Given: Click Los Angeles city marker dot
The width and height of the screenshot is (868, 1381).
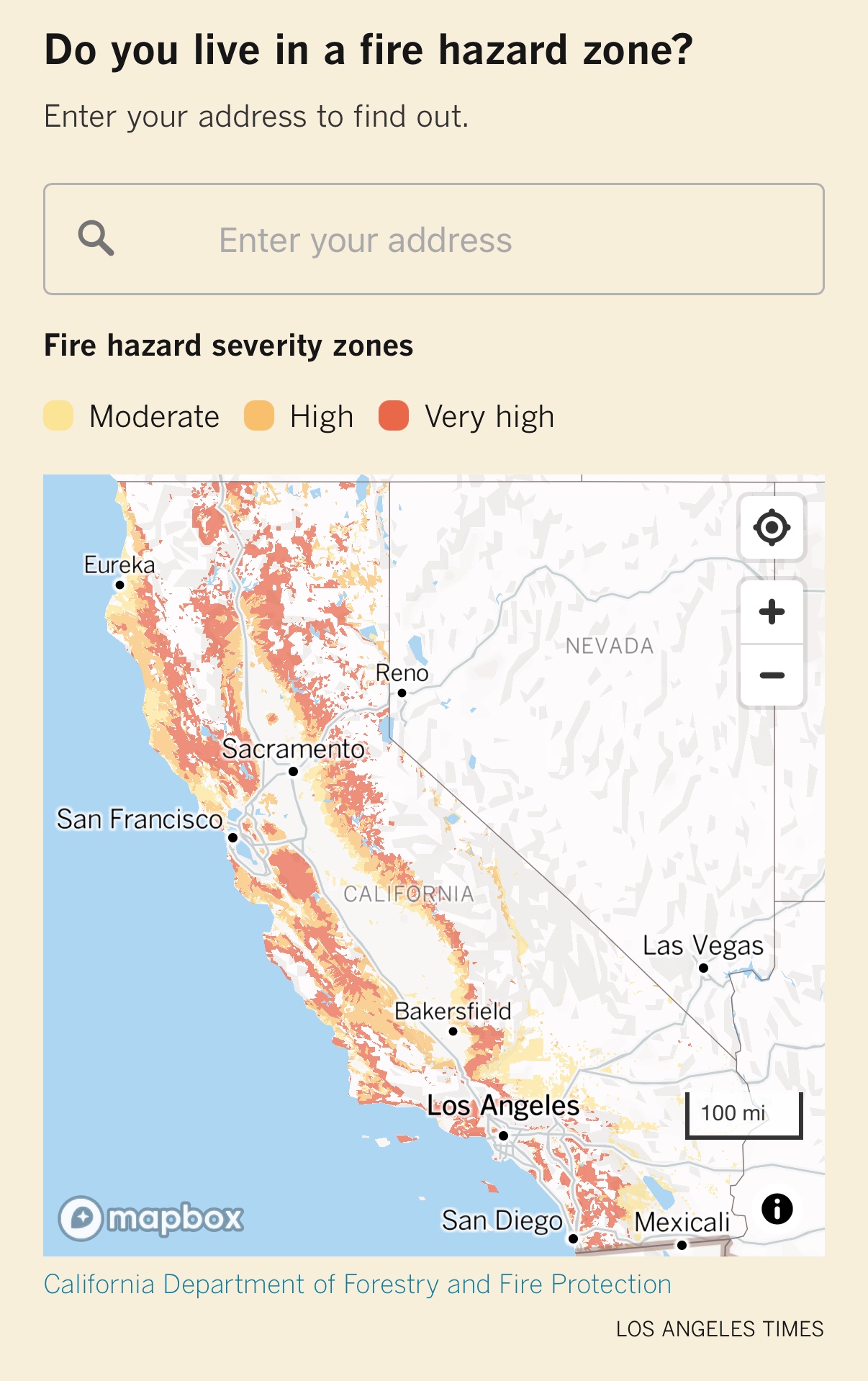Looking at the screenshot, I should pos(504,1135).
